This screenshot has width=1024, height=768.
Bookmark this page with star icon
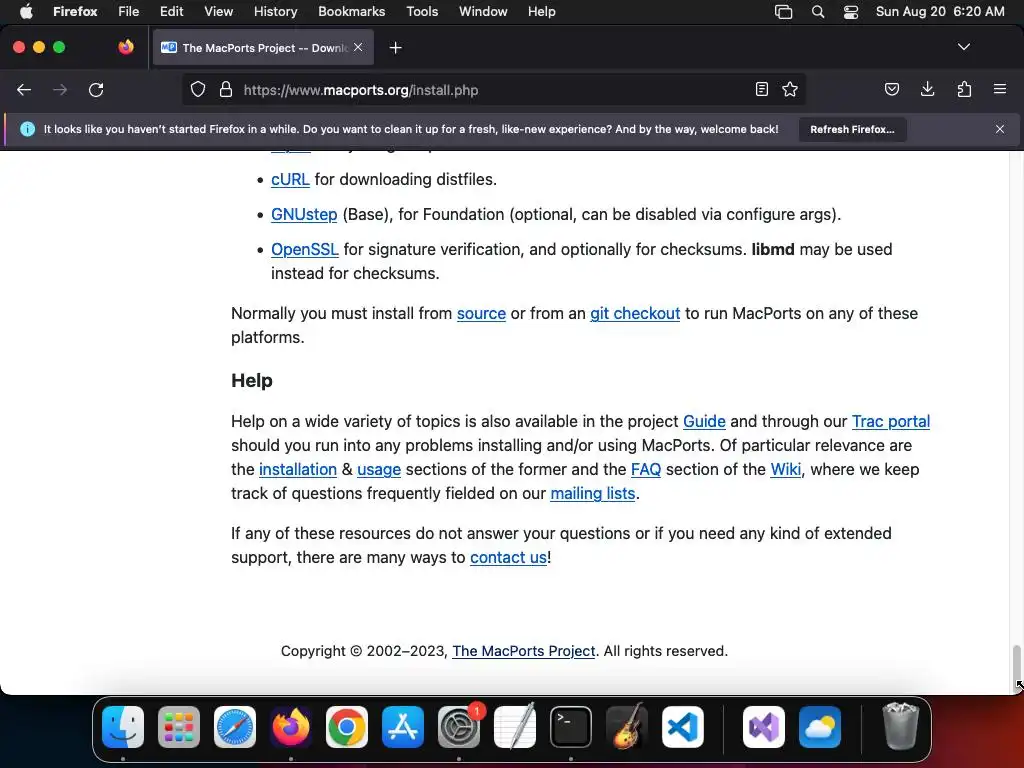pyautogui.click(x=790, y=89)
